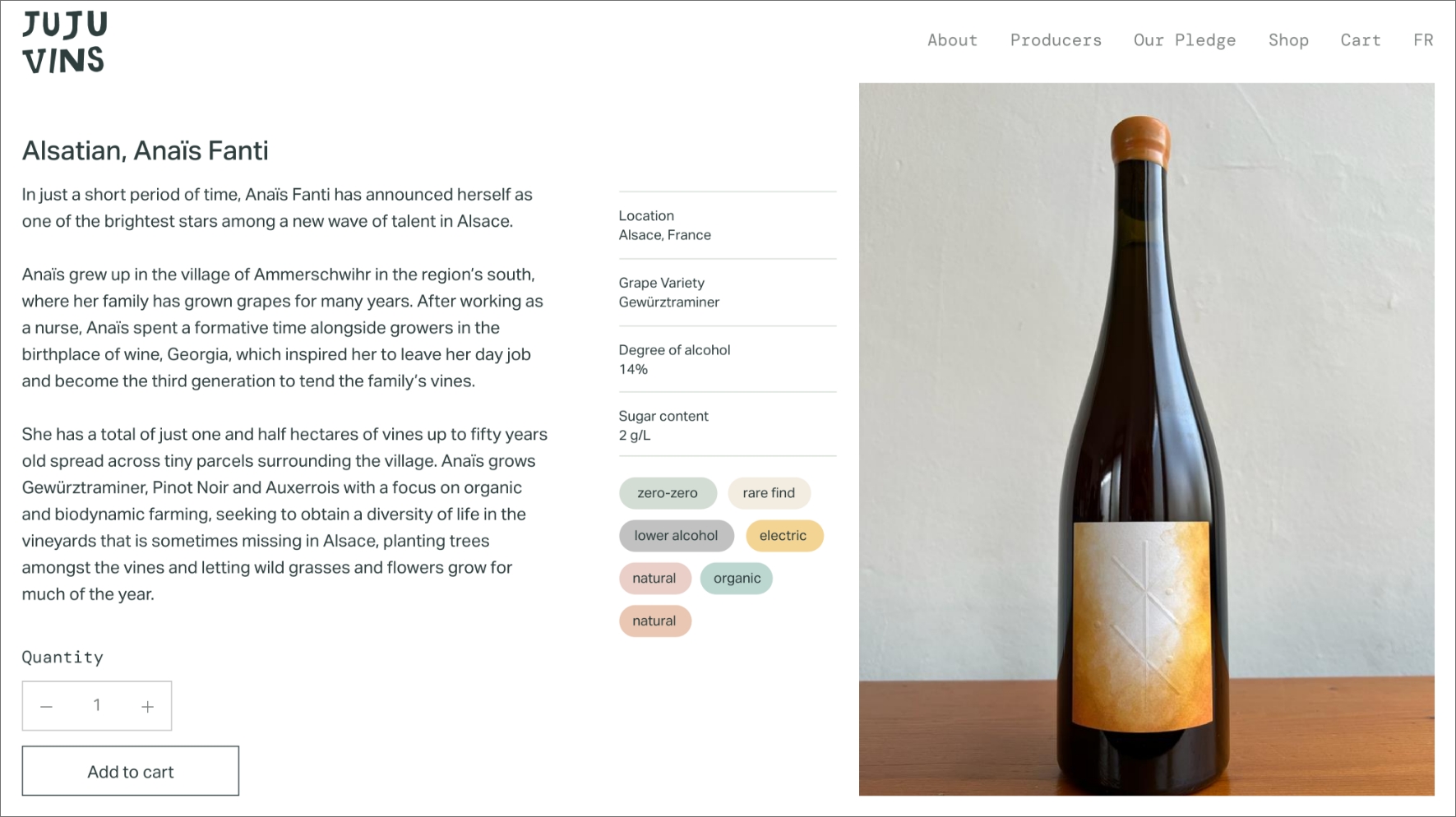Click the green organic tag
1456x817 pixels.
click(737, 579)
